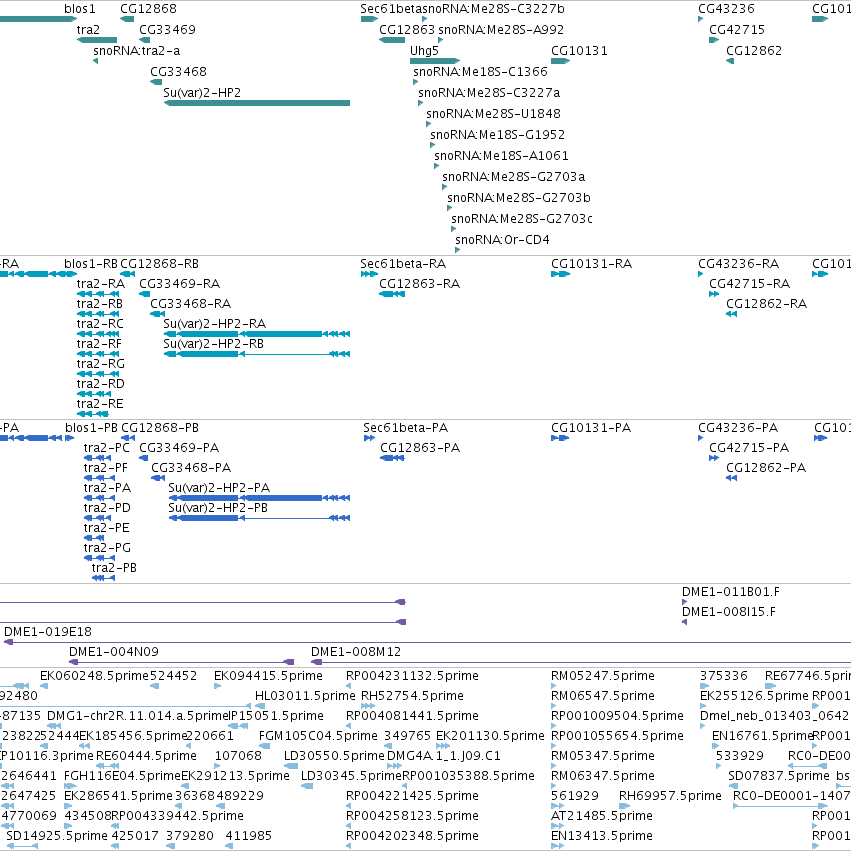The height and width of the screenshot is (851, 851).
Task: Select the FGM105C04.5prime EST label
Action: [x=318, y=736]
